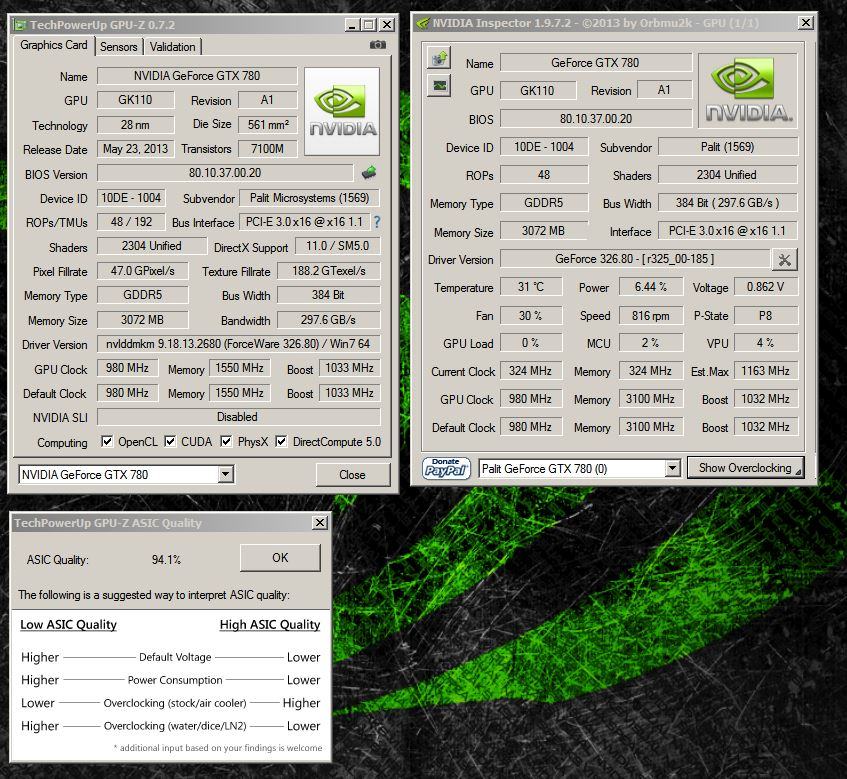
Task: Click the GPU-Z BIOS Version field 80.10.37.00.20
Action: pos(225,173)
